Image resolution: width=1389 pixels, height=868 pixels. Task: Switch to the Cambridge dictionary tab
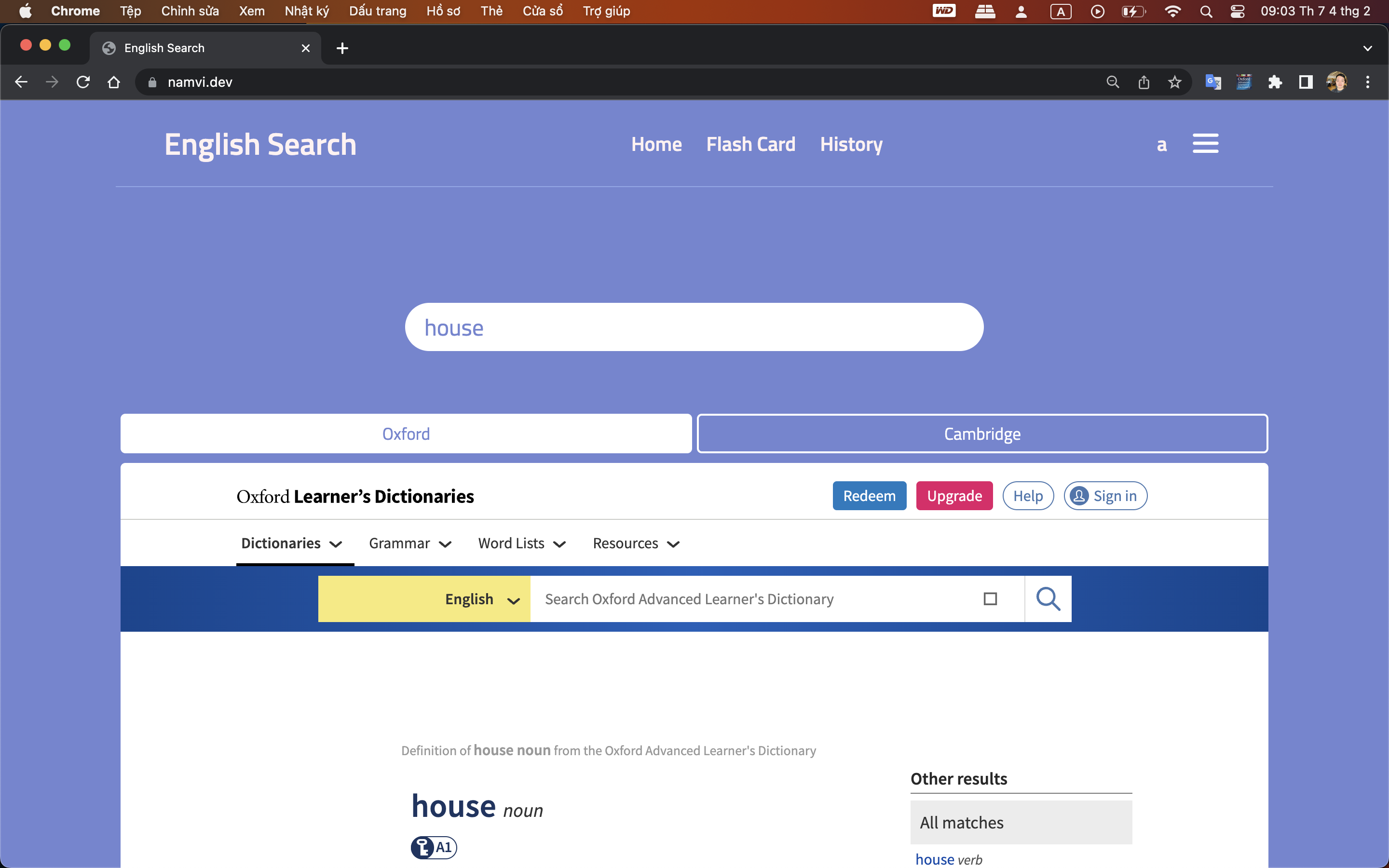pos(982,434)
